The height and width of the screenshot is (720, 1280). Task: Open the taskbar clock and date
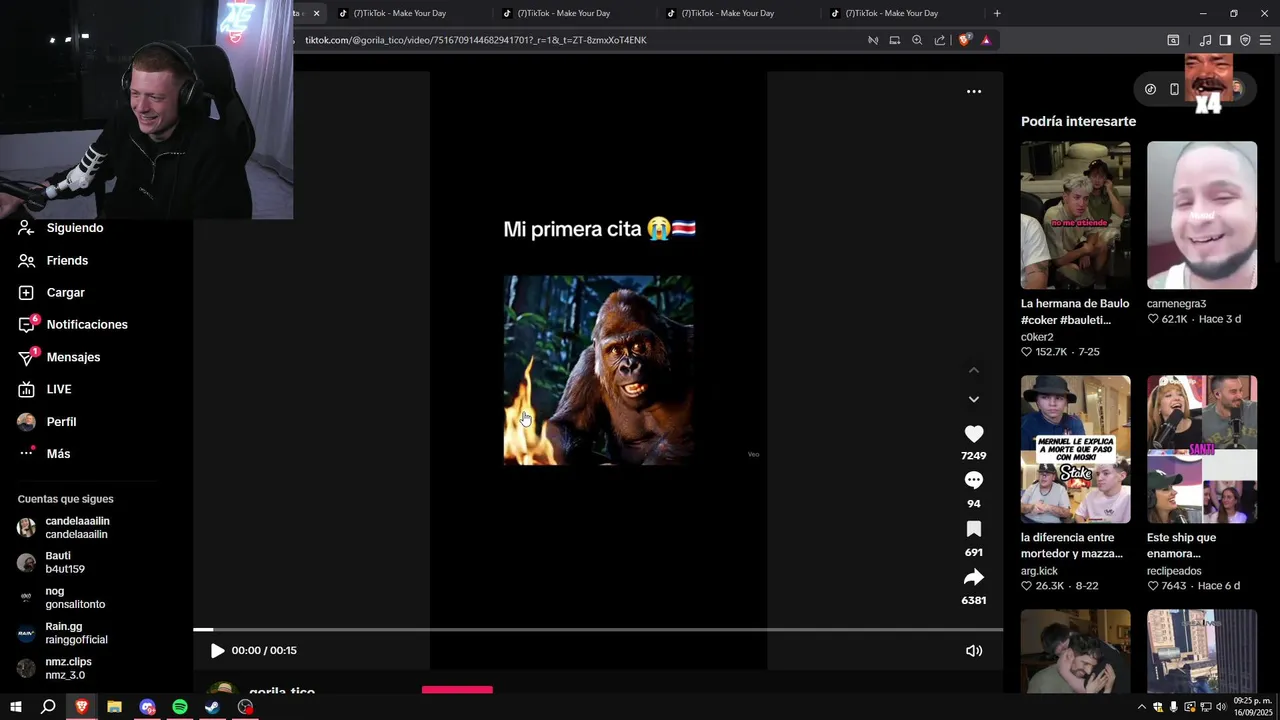point(1253,707)
